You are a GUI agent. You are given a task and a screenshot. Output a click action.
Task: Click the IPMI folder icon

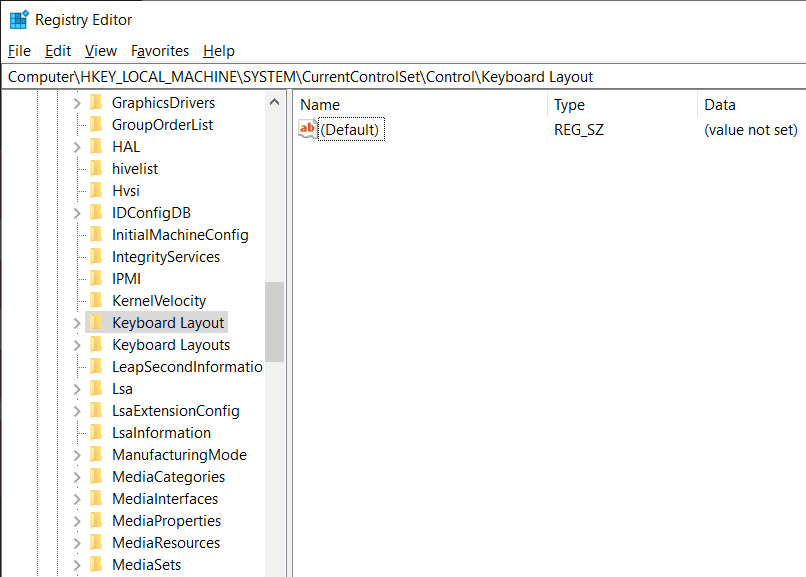[96, 278]
